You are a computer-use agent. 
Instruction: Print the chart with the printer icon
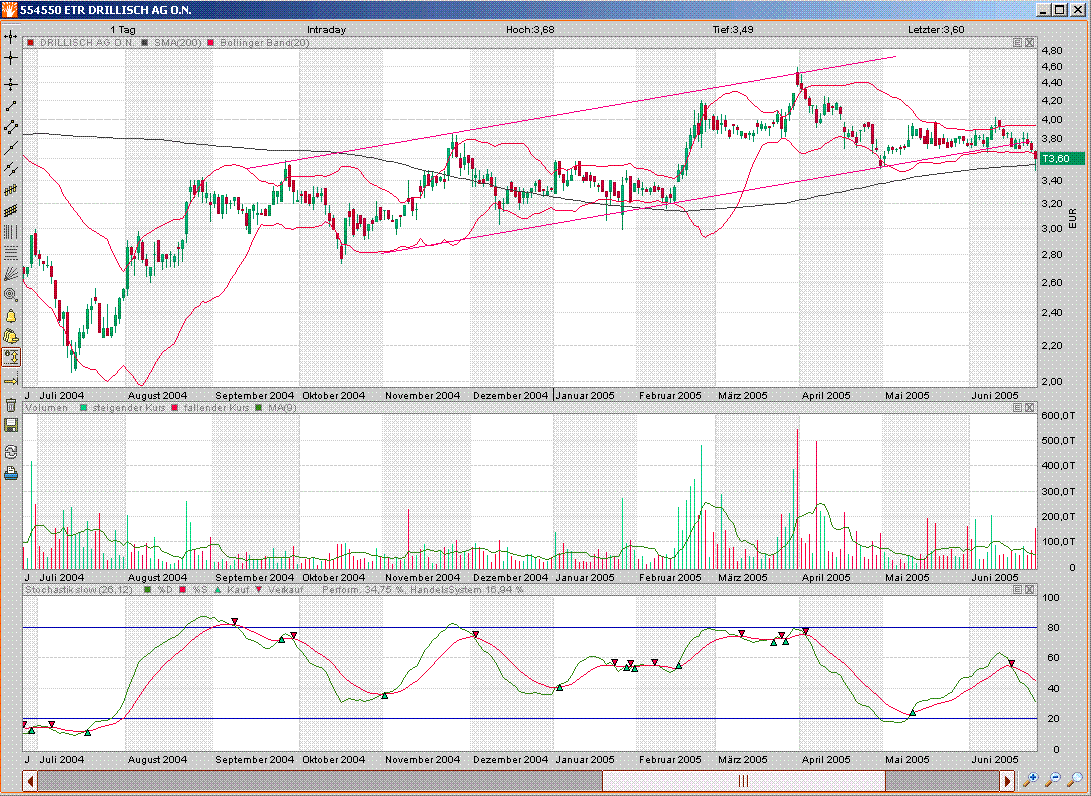(11, 474)
